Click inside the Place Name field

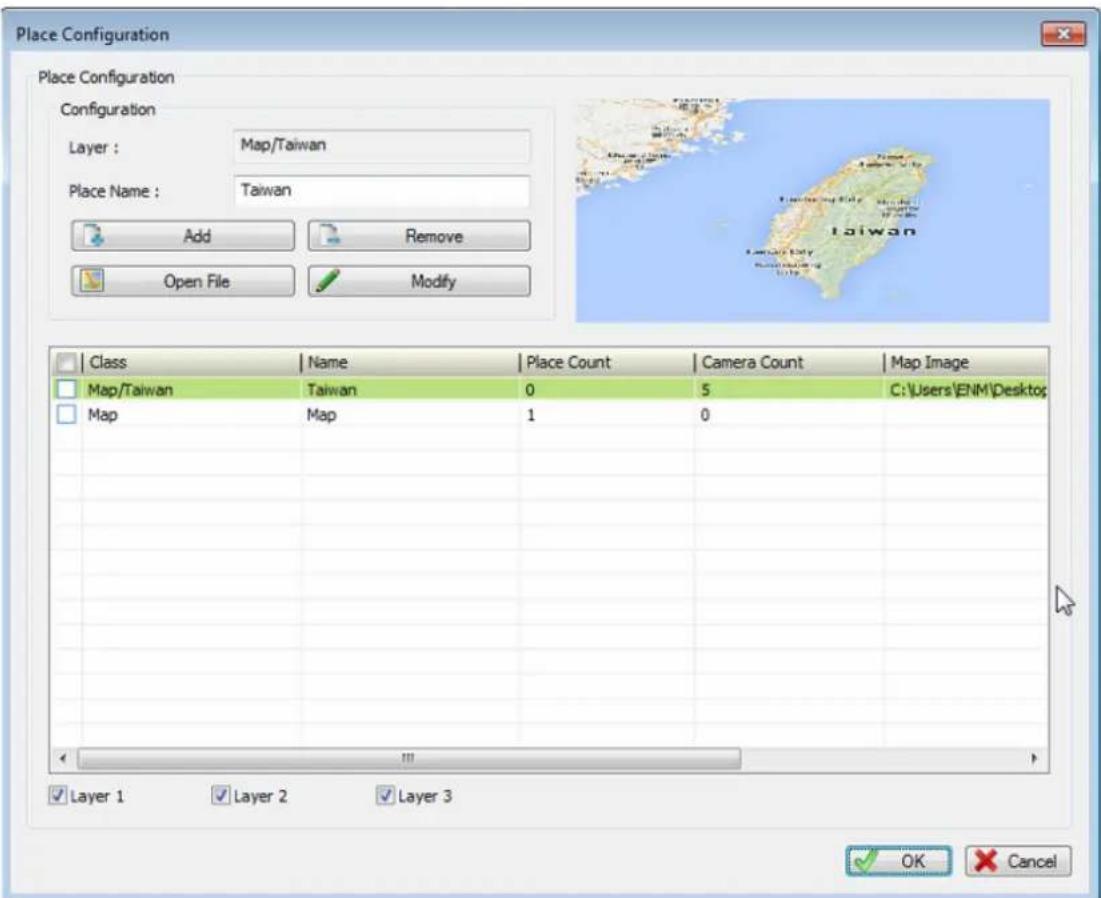coord(382,191)
